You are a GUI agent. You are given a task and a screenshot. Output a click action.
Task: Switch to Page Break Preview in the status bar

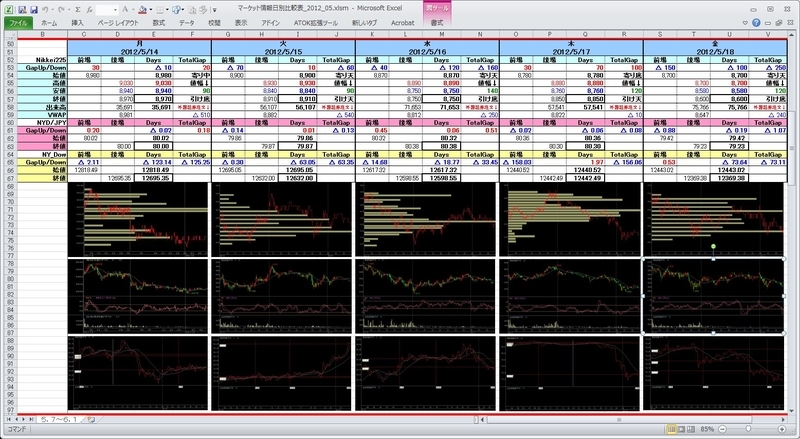click(691, 429)
